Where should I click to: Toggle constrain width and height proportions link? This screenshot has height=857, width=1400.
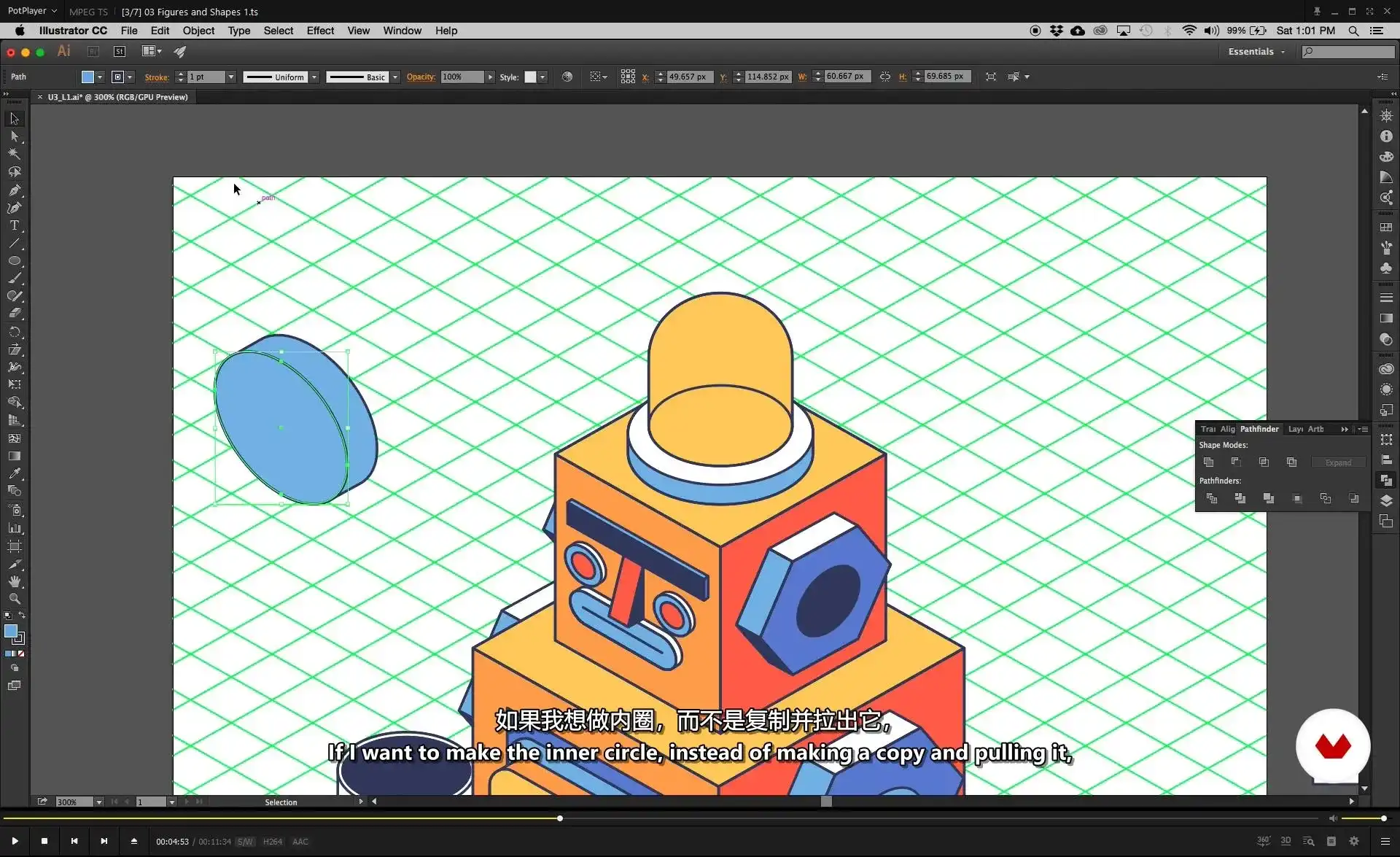coord(884,77)
